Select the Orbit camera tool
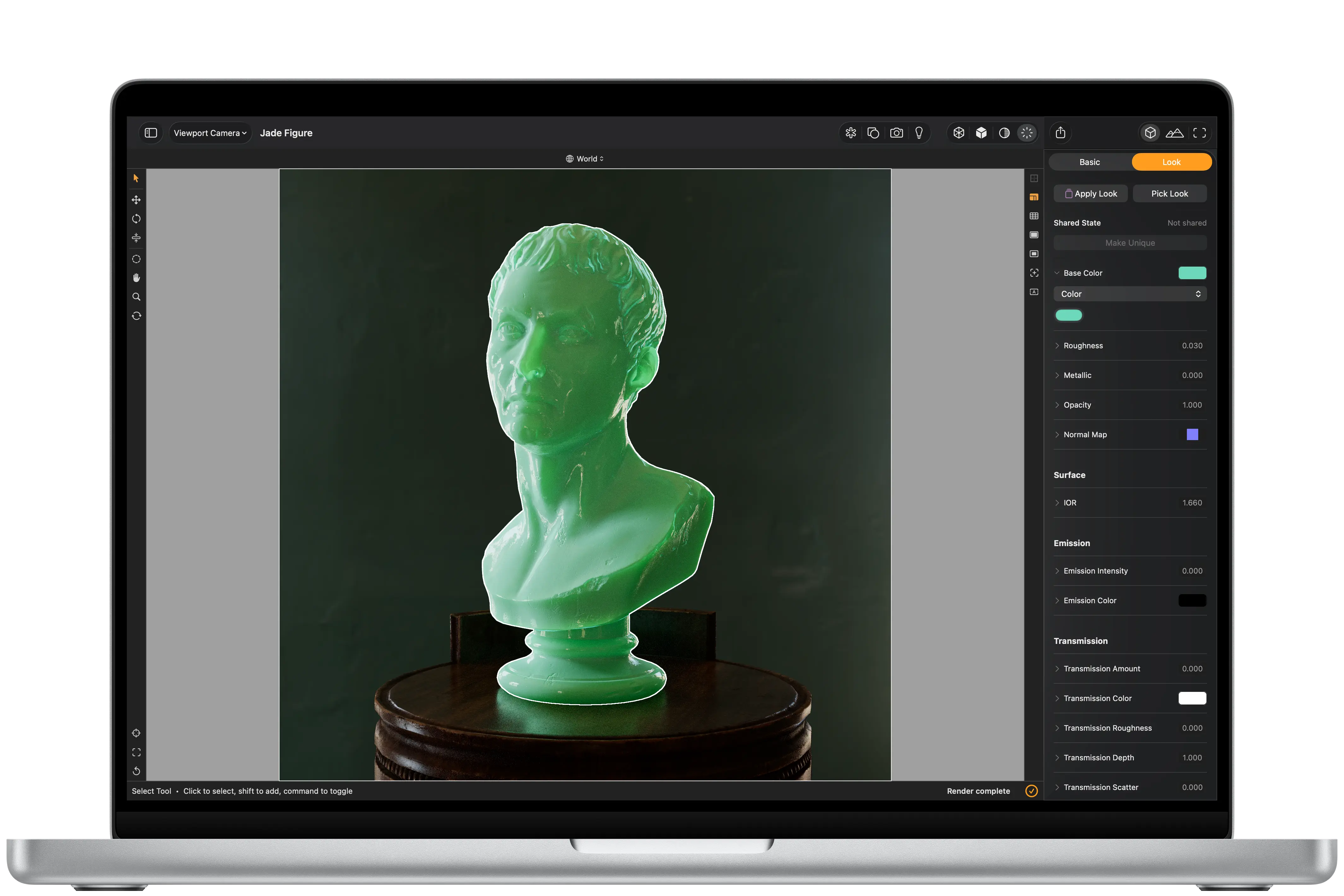The width and height of the screenshot is (1344, 896). pos(136,316)
